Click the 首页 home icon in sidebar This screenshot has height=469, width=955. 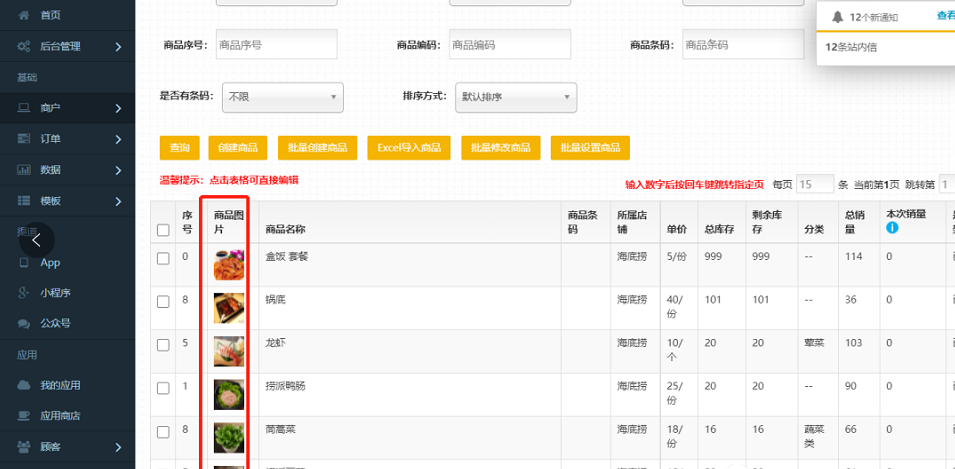(x=22, y=15)
